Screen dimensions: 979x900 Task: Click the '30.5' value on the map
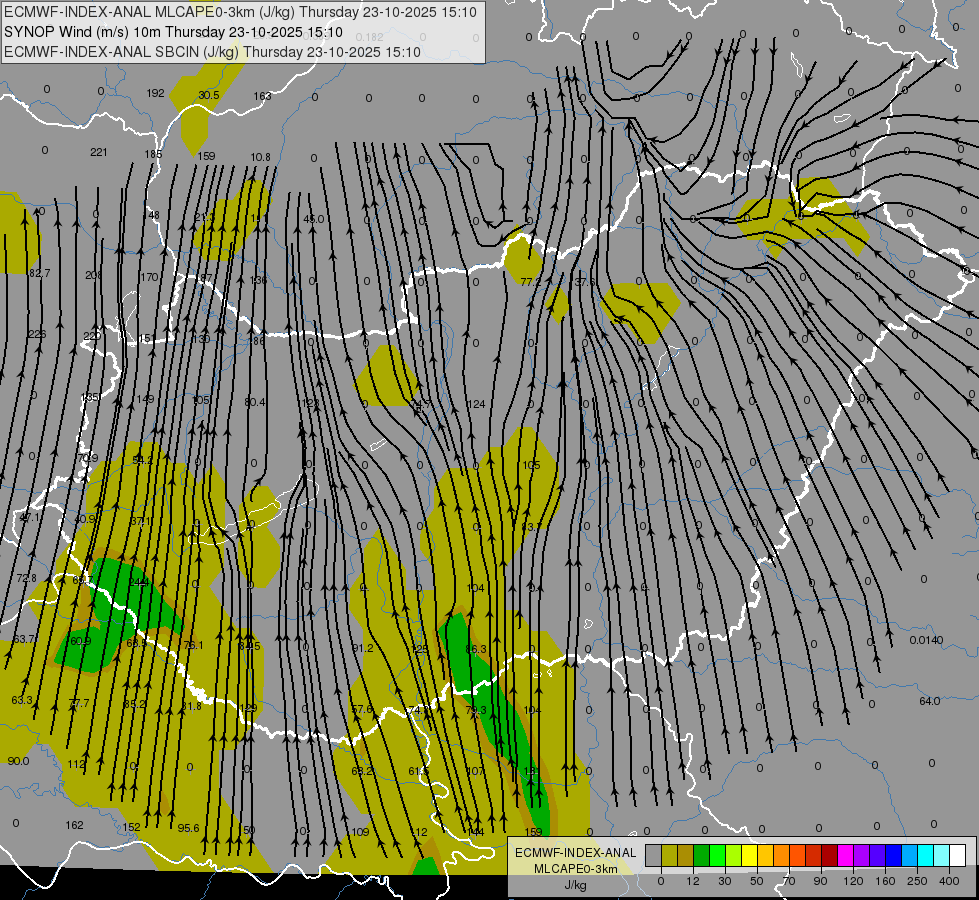pyautogui.click(x=209, y=95)
